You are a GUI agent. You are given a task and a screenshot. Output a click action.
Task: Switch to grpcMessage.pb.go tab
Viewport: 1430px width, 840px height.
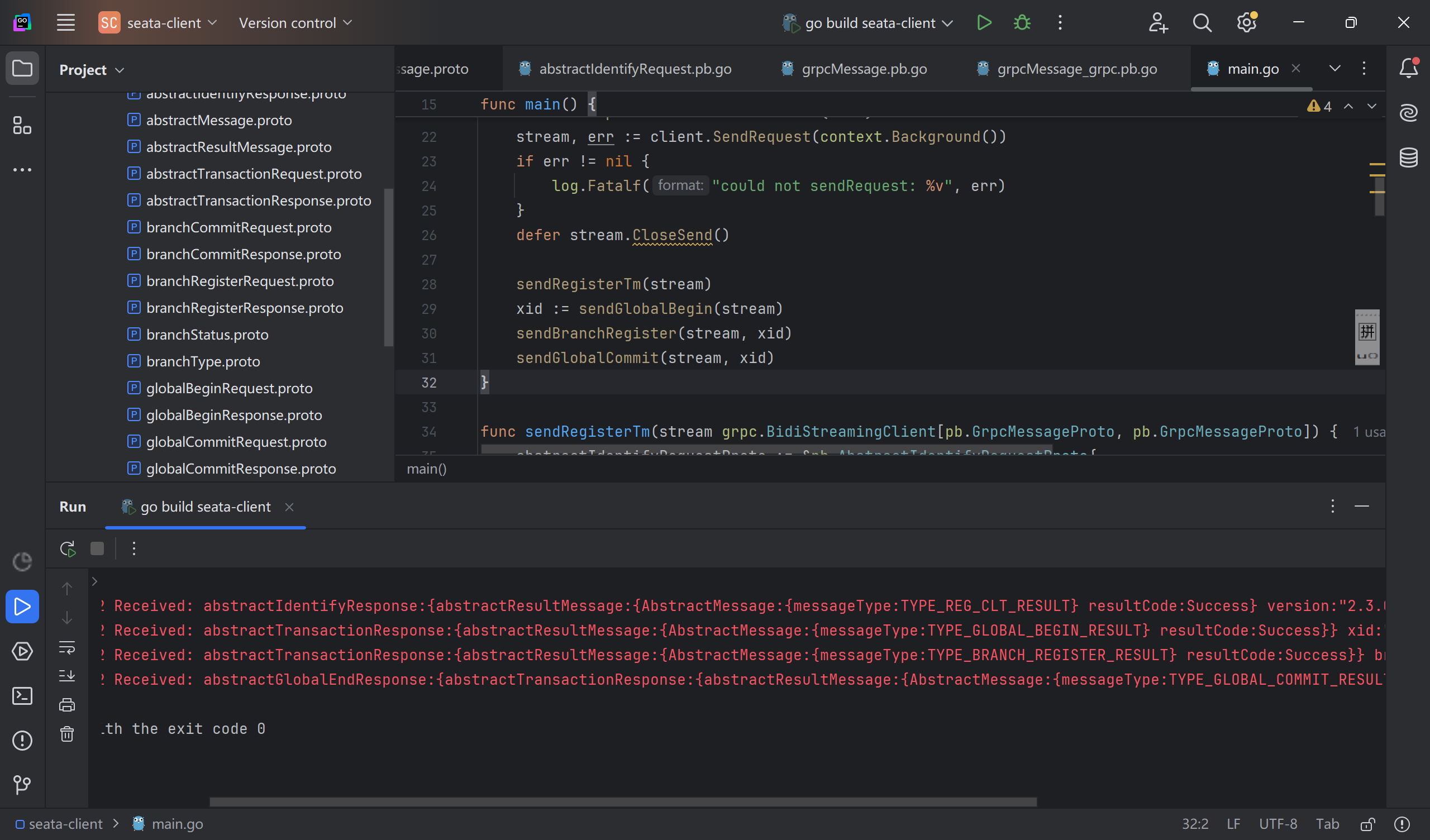click(864, 69)
